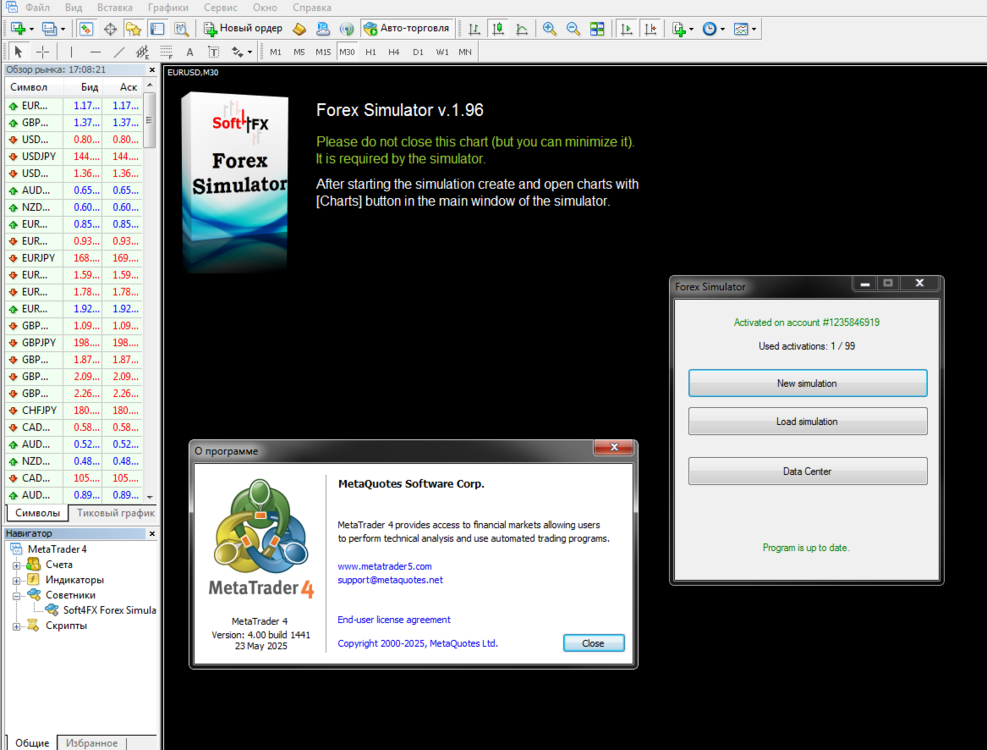Select the USDJPY row in Market Watch
Image resolution: width=987 pixels, height=750 pixels.
74,156
